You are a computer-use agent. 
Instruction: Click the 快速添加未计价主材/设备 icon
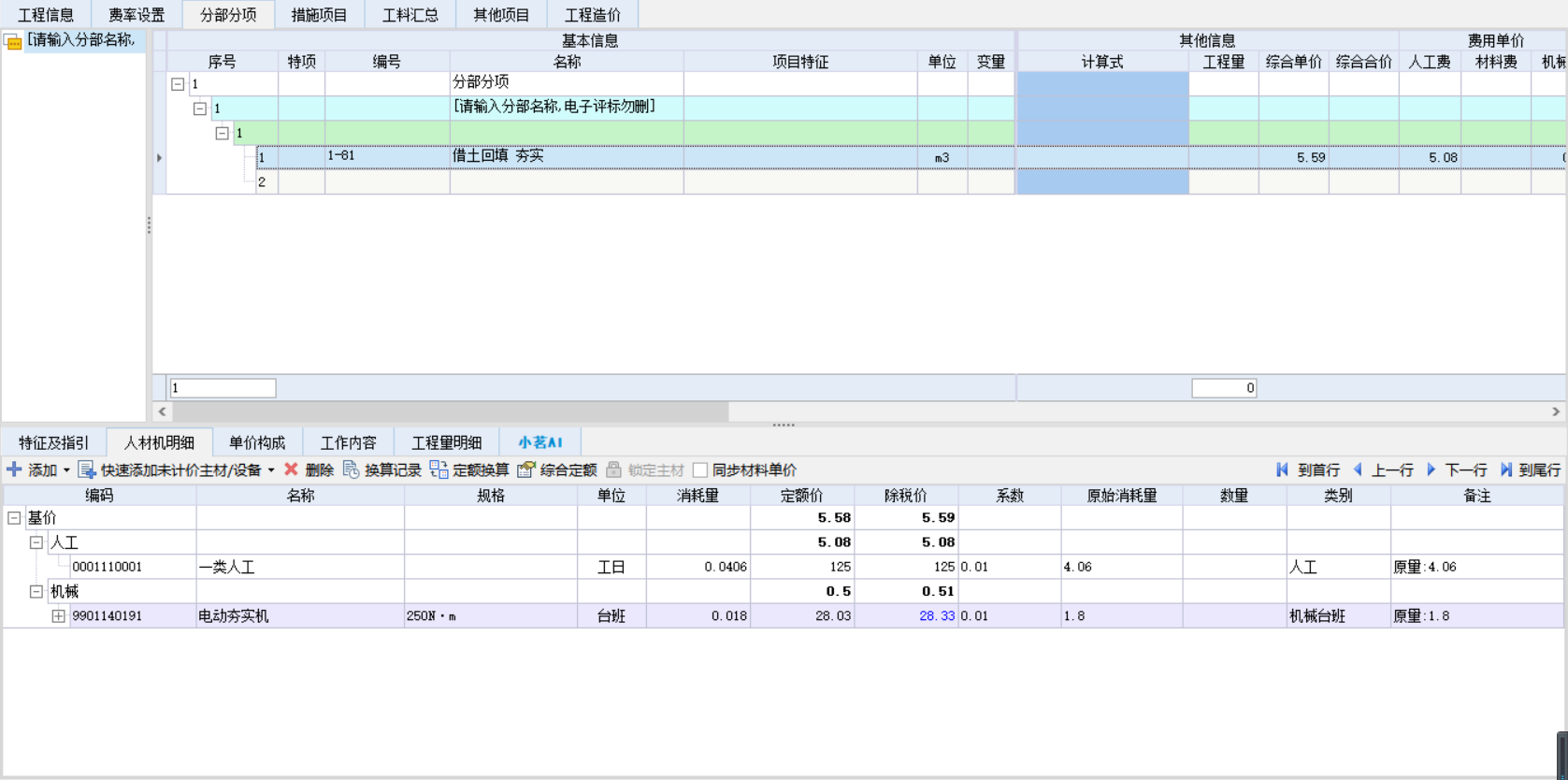pyautogui.click(x=87, y=469)
